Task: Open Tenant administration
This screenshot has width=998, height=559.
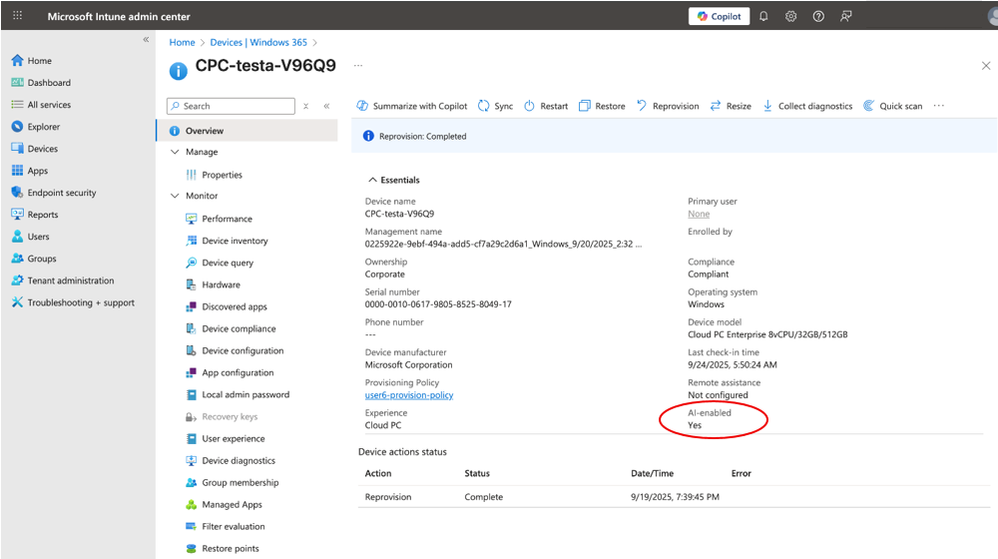Action: (63, 280)
